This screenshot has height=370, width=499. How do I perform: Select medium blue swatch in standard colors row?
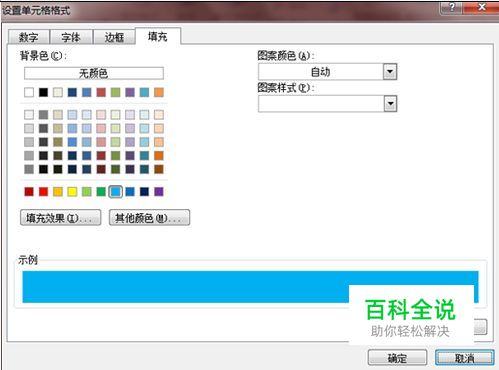coord(130,192)
